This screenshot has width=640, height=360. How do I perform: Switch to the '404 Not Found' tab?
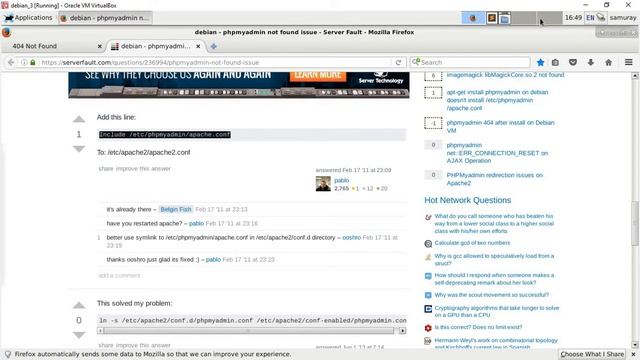(53, 47)
